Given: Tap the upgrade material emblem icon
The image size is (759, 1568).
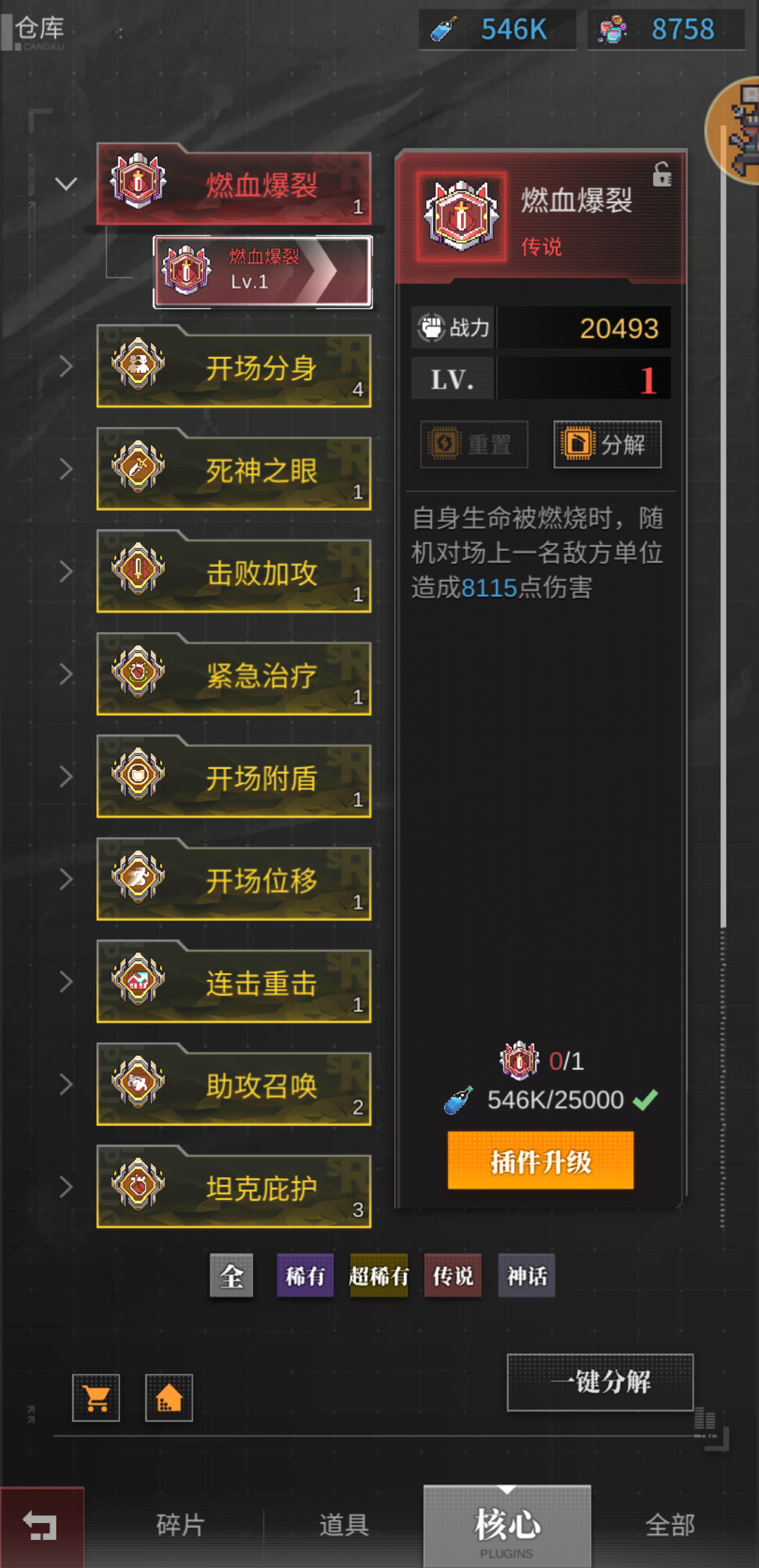Looking at the screenshot, I should click(x=519, y=1060).
